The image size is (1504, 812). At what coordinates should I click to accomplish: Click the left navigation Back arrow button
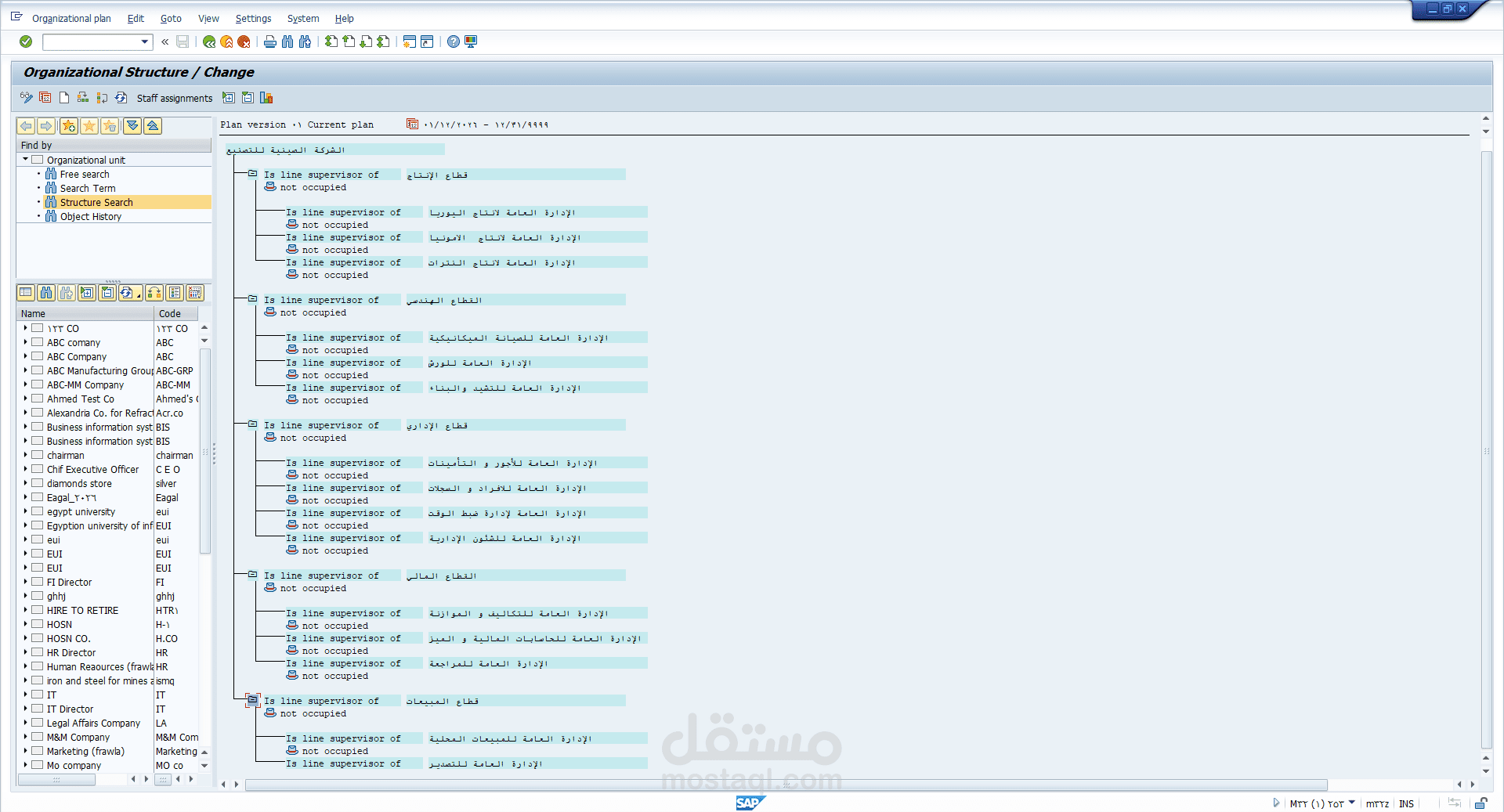(x=26, y=126)
